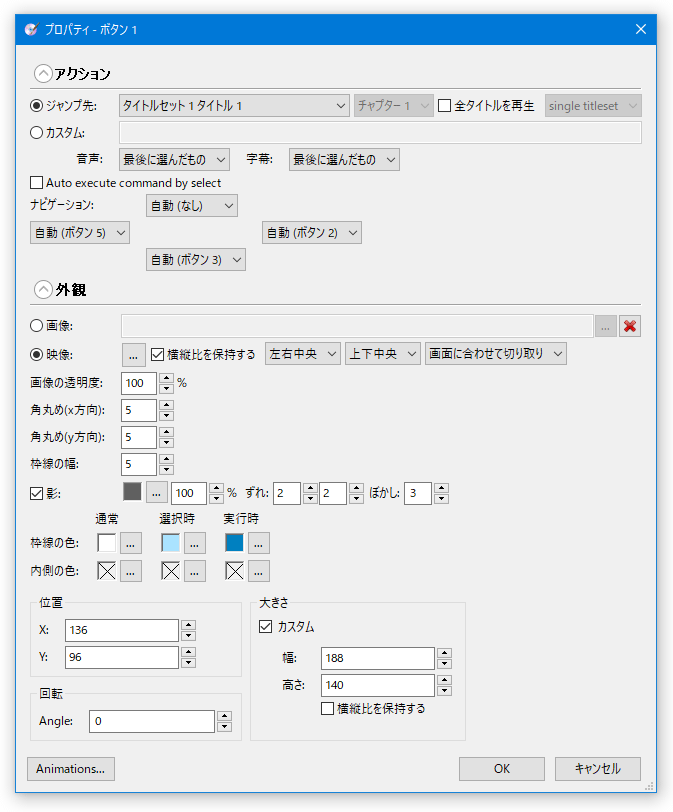Open the 通常 inner color ellipsis button
The image size is (673, 812).
[x=131, y=571]
